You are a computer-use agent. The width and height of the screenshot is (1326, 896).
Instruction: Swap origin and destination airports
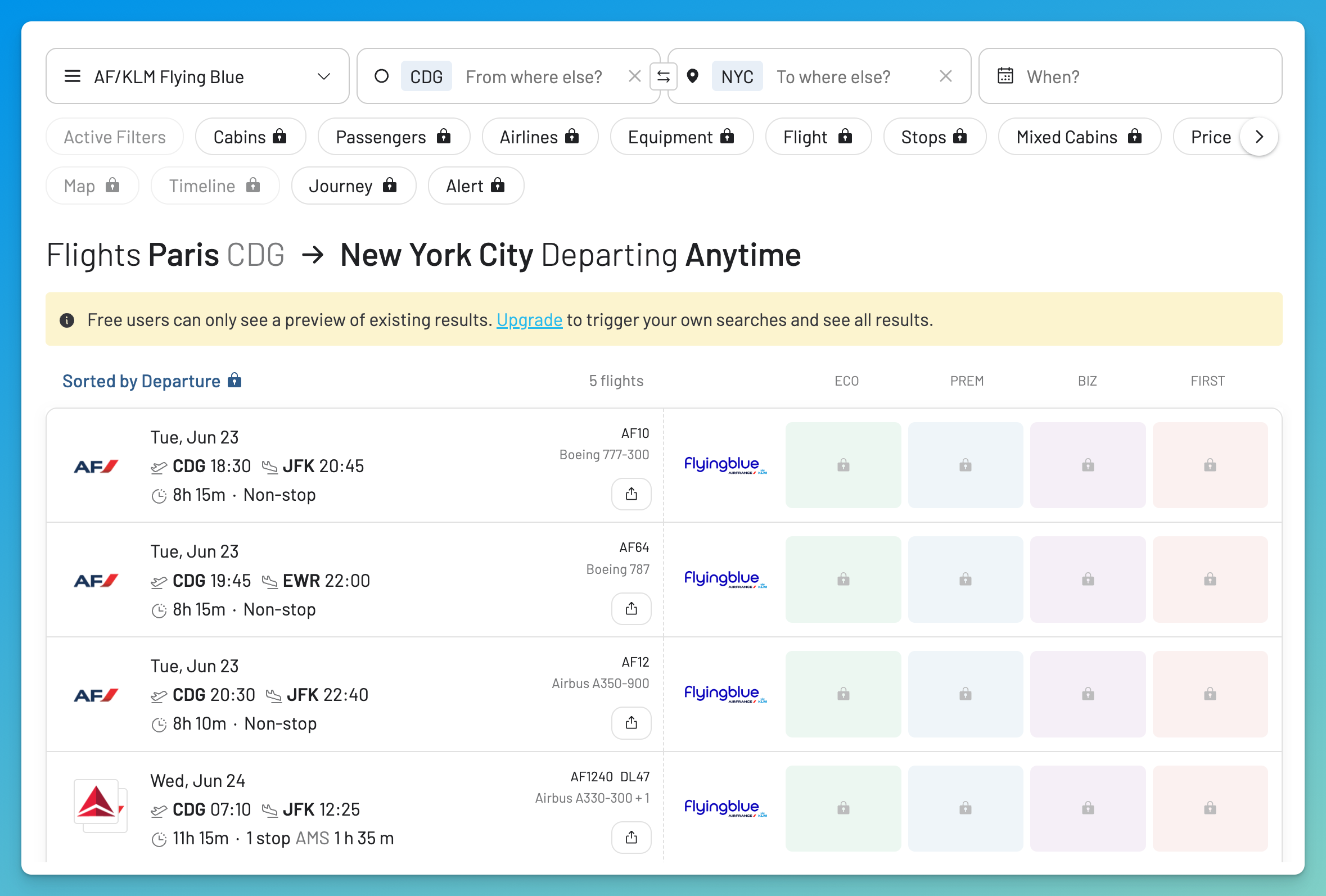pos(663,76)
